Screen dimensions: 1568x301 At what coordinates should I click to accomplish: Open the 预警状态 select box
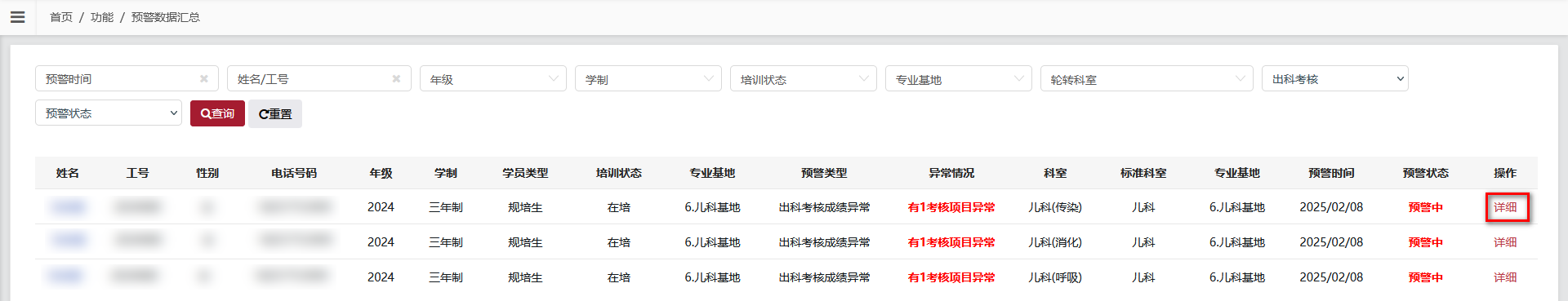(109, 113)
